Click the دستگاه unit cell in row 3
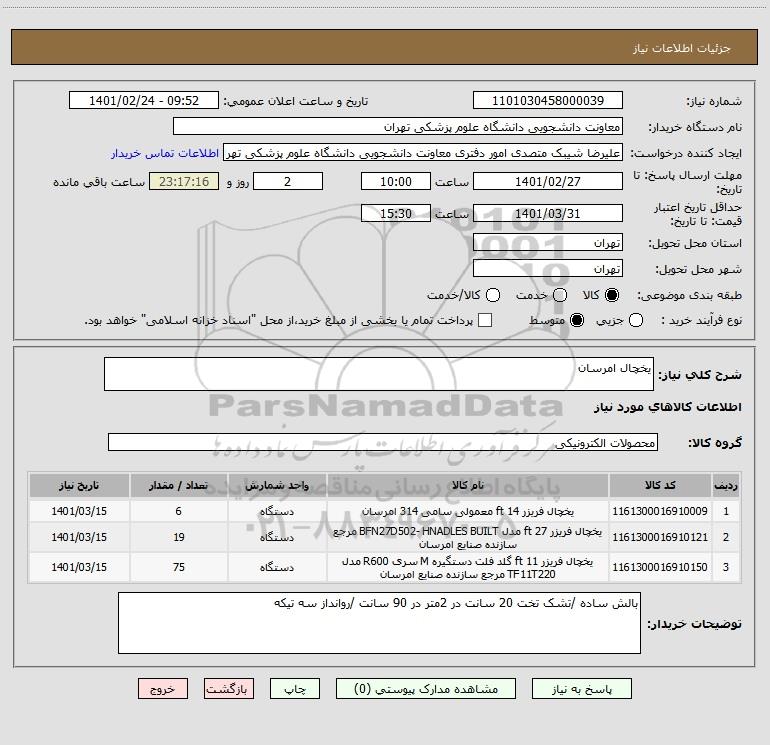The image size is (770, 745). point(277,567)
